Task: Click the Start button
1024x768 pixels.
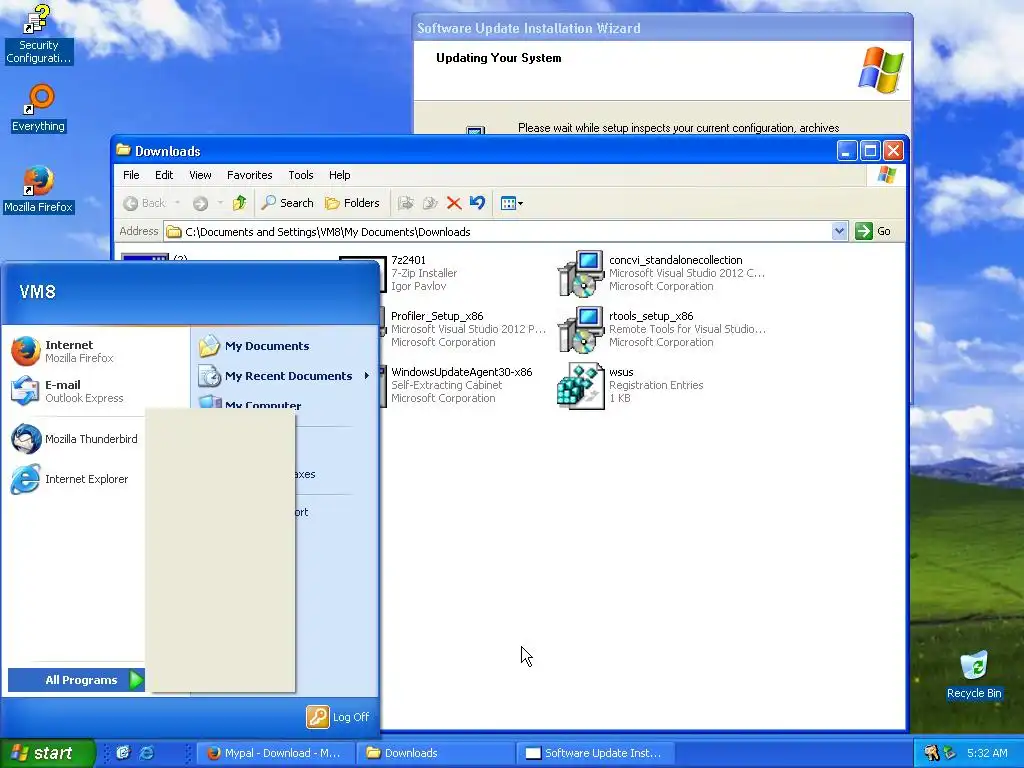Action: tap(47, 753)
